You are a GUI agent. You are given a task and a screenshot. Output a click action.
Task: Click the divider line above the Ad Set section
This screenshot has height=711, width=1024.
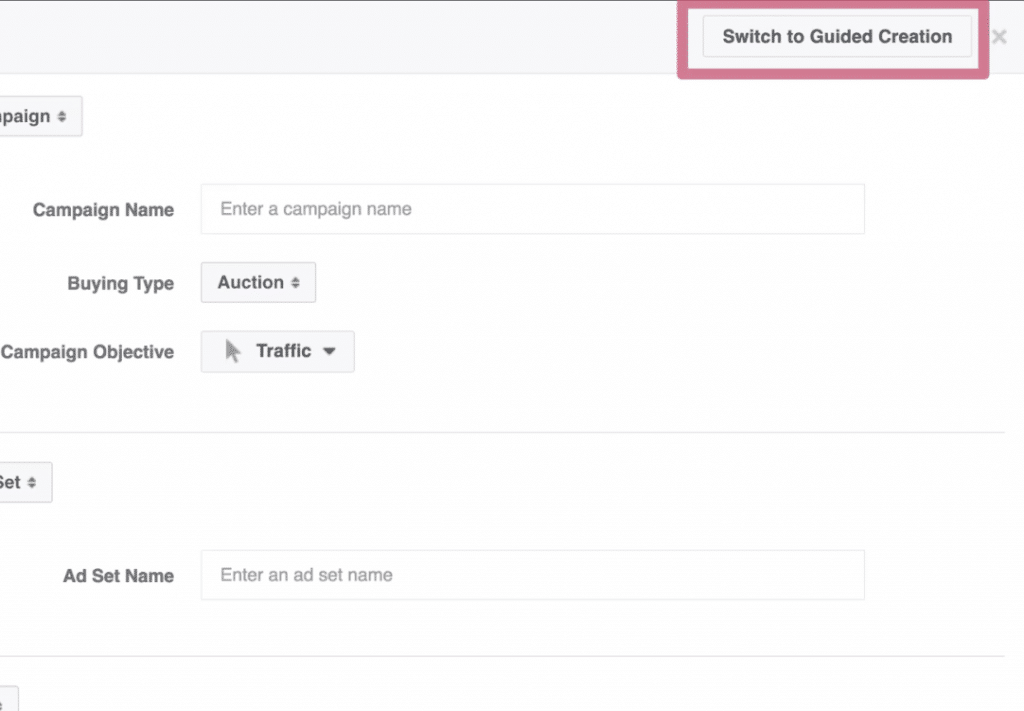coord(502,432)
